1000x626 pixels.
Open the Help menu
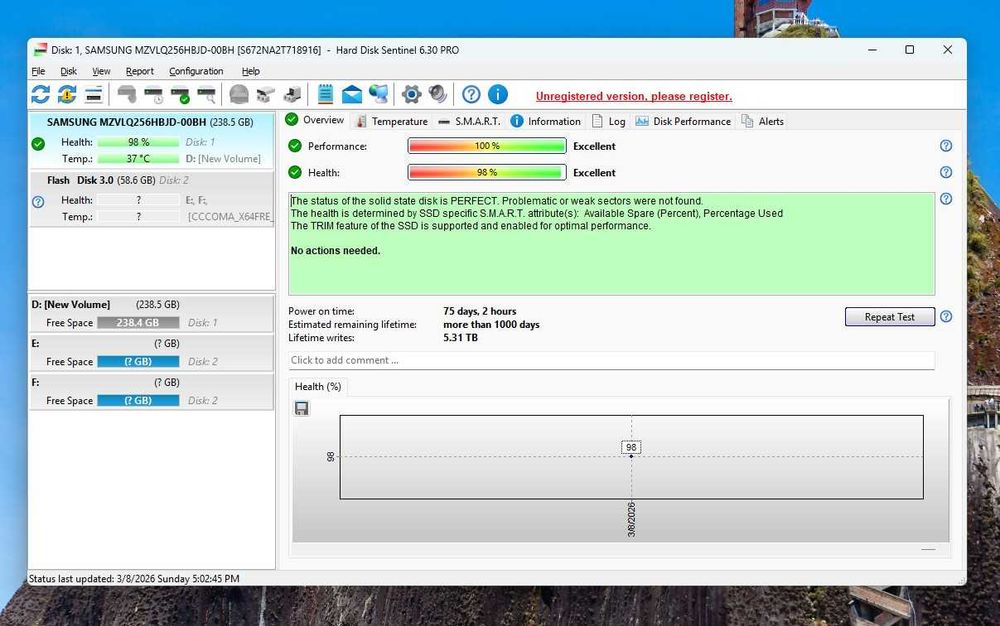pyautogui.click(x=251, y=71)
